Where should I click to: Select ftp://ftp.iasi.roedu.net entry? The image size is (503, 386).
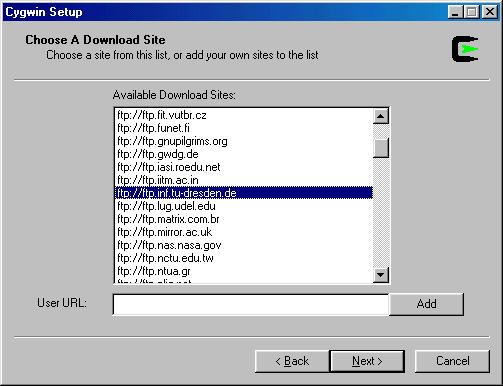pyautogui.click(x=243, y=167)
